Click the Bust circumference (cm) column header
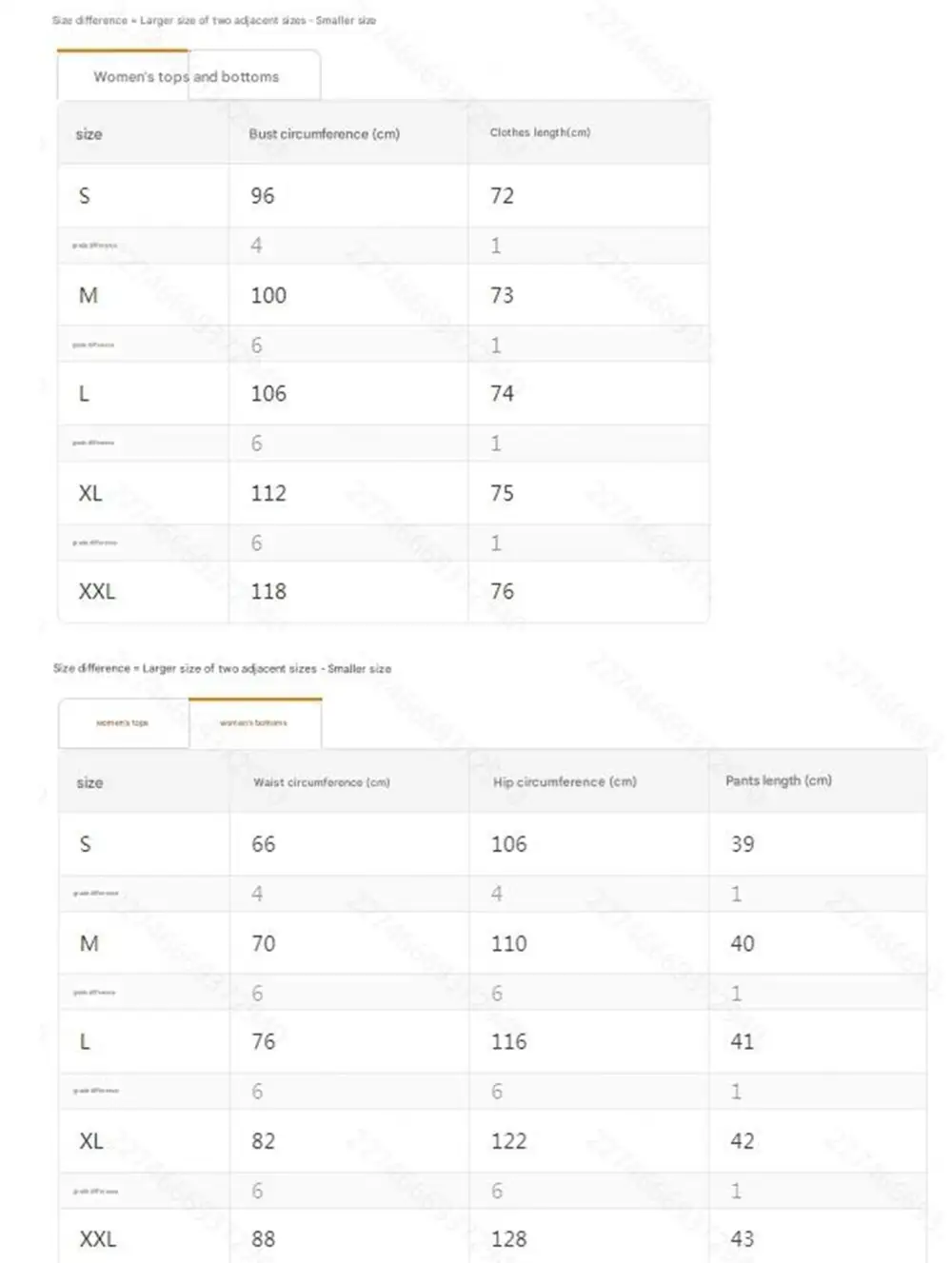The width and height of the screenshot is (952, 1263). (x=325, y=134)
